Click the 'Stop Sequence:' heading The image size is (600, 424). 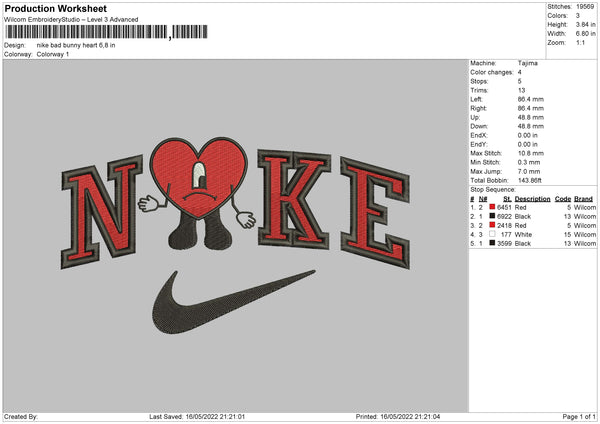click(493, 189)
